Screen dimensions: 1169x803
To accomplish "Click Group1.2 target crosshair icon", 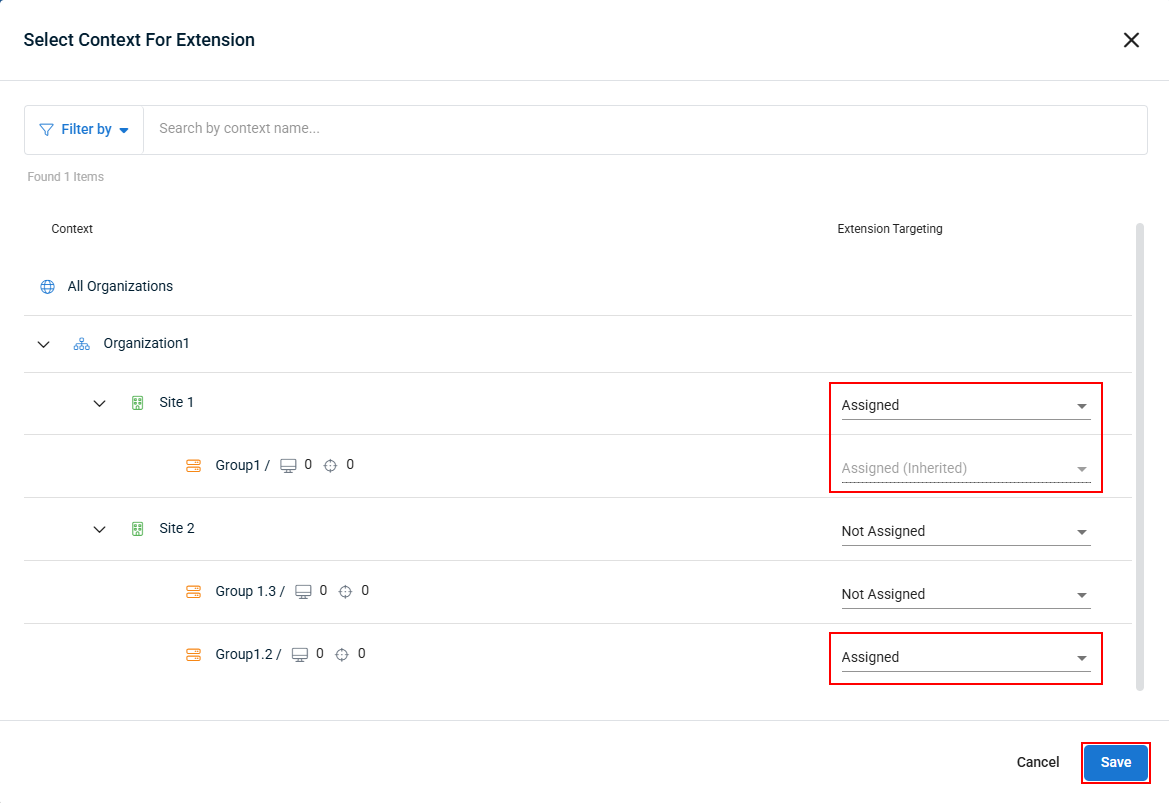I will coord(341,655).
